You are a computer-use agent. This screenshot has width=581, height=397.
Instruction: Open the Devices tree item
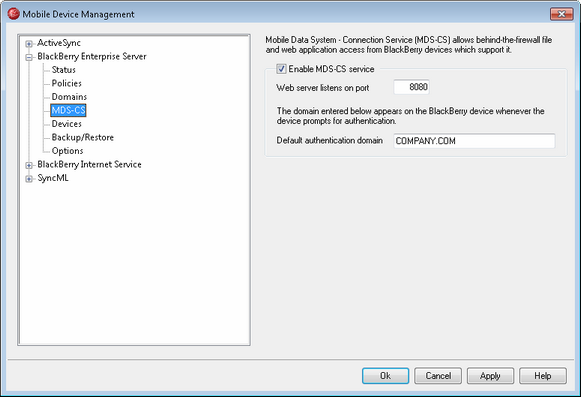coord(66,124)
